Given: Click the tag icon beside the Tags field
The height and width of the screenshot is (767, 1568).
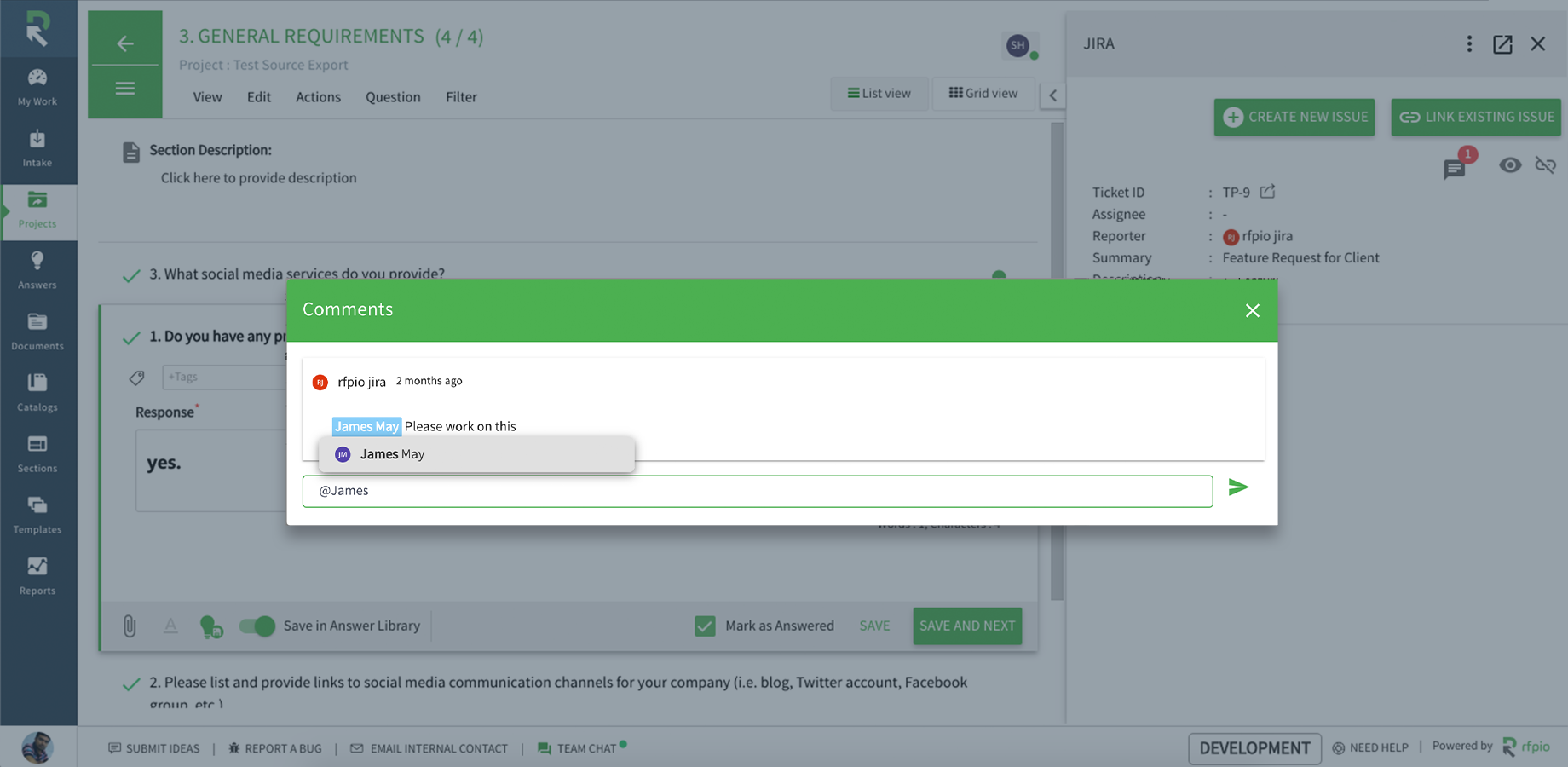Looking at the screenshot, I should 136,378.
